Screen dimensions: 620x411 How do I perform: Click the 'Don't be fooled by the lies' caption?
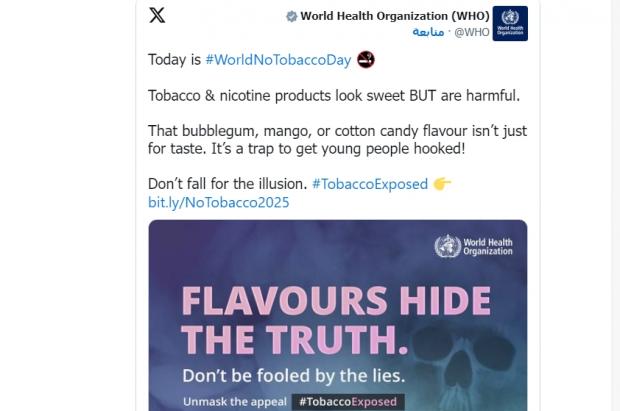click(294, 376)
